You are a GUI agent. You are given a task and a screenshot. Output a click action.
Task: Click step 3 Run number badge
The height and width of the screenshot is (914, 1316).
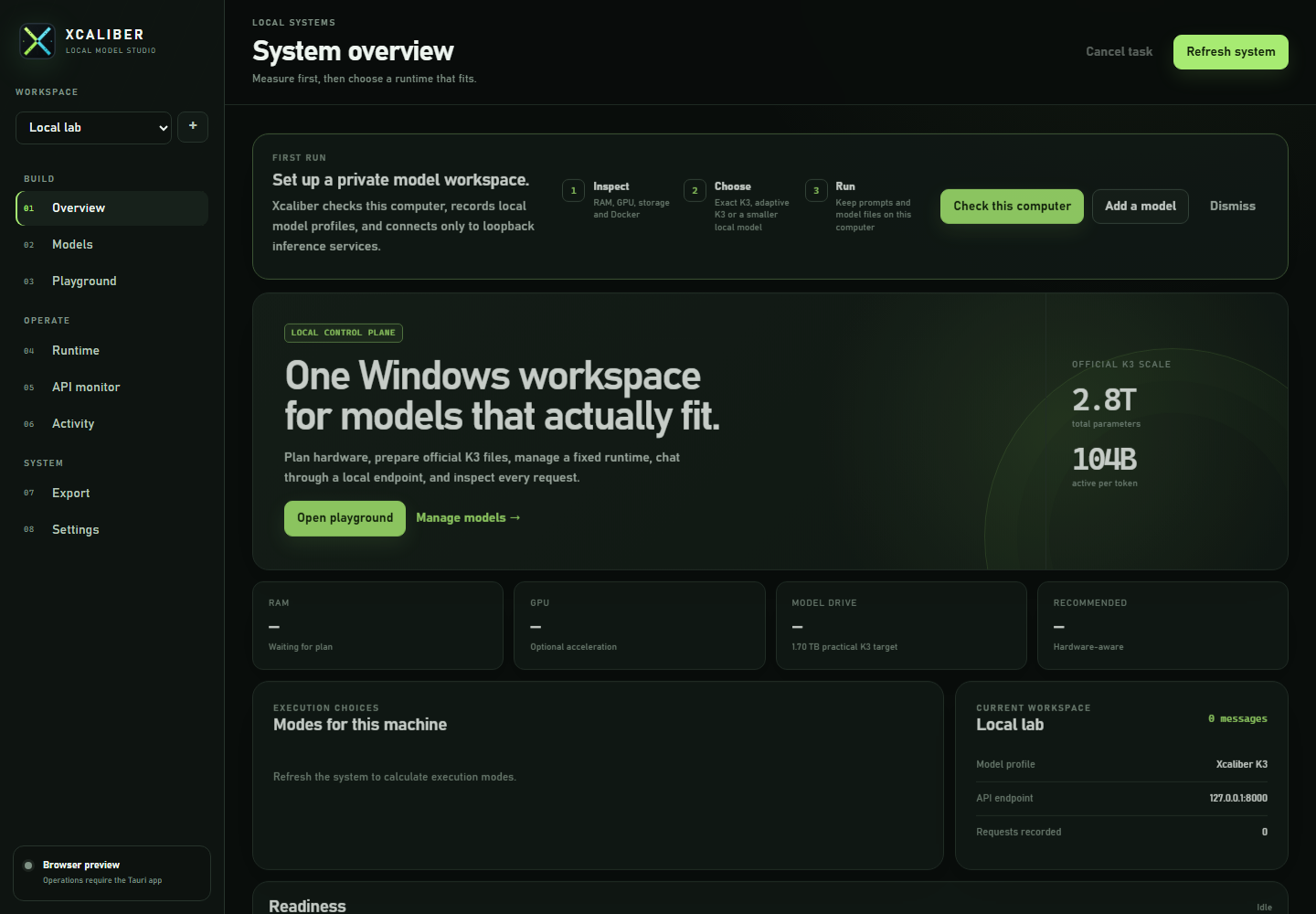816,190
